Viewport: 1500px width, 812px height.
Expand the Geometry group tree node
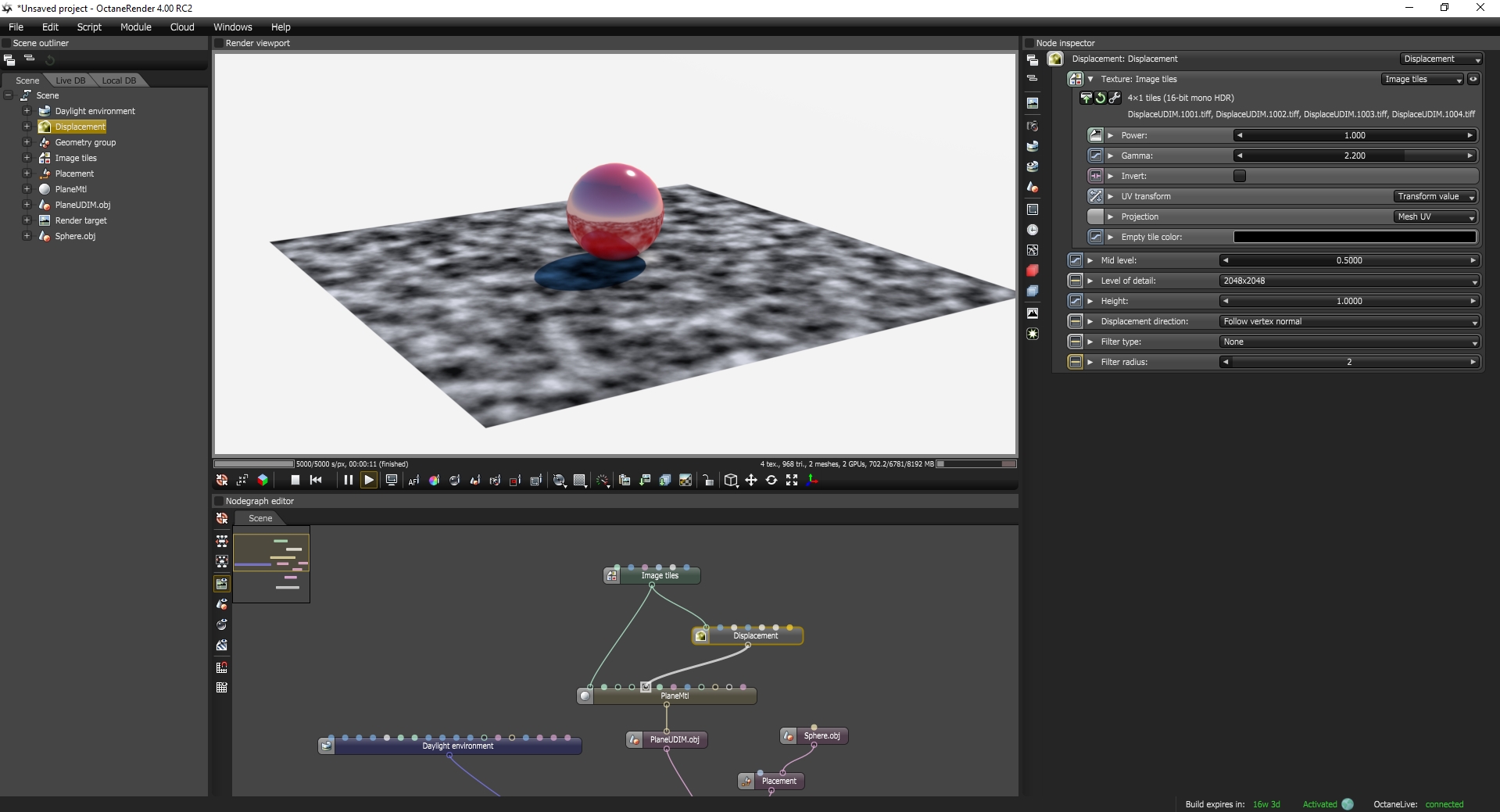tap(27, 142)
